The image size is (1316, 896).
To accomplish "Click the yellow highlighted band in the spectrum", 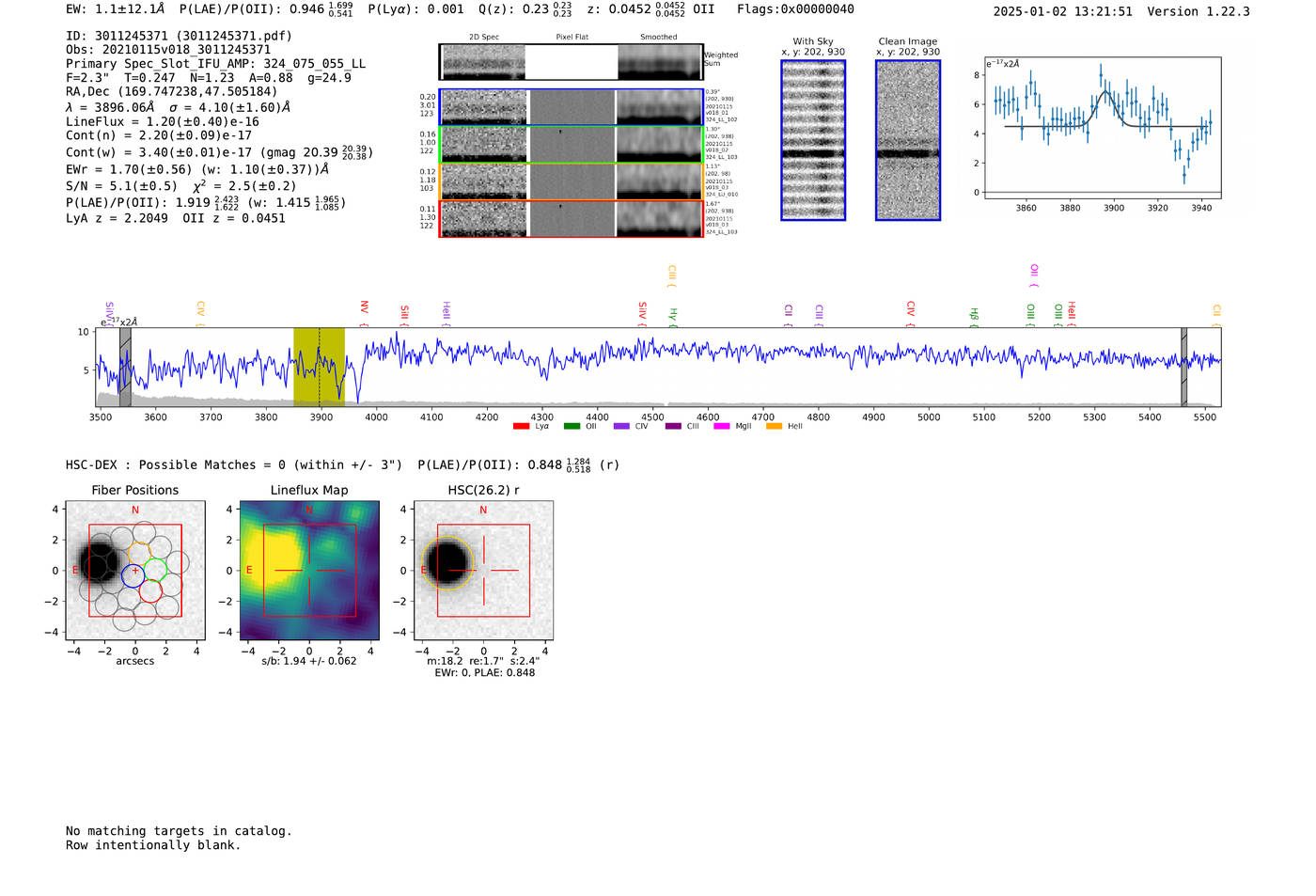I will pyautogui.click(x=319, y=367).
